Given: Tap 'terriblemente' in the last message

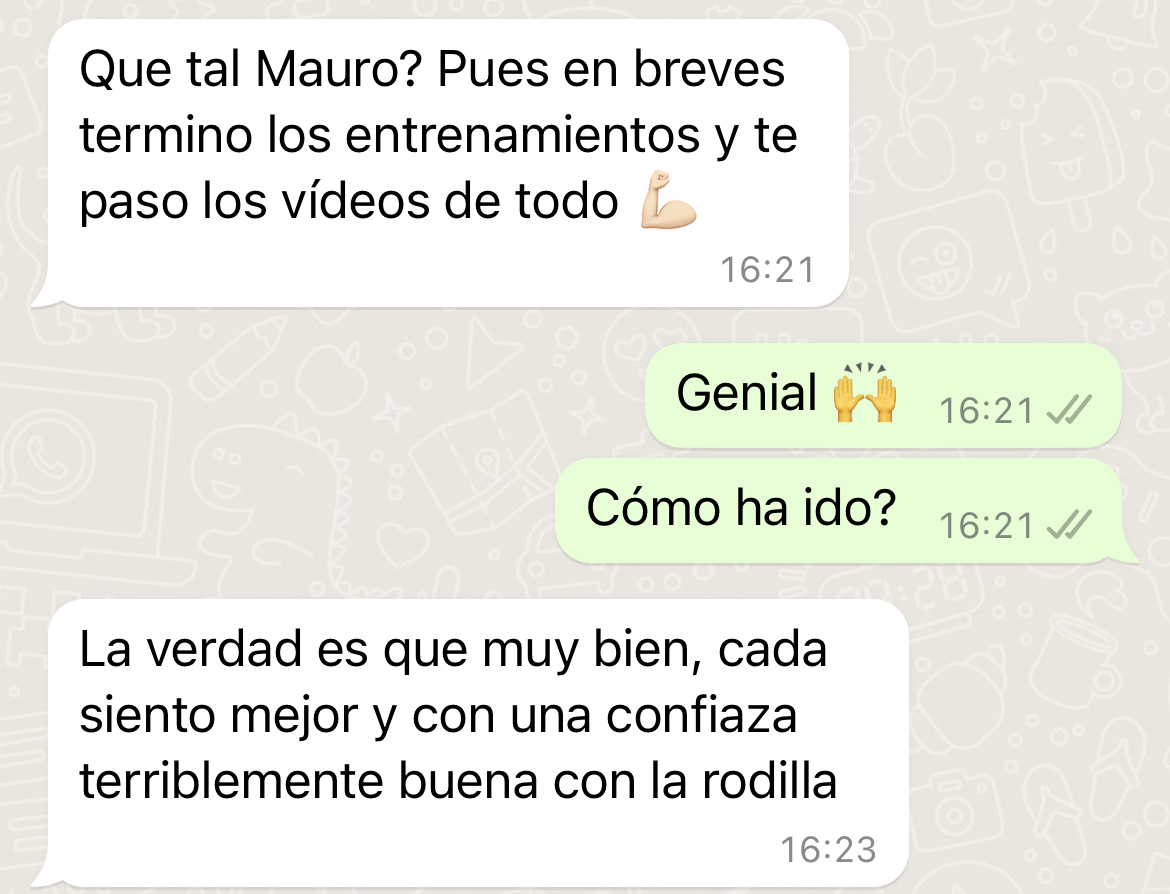Looking at the screenshot, I should [x=232, y=781].
